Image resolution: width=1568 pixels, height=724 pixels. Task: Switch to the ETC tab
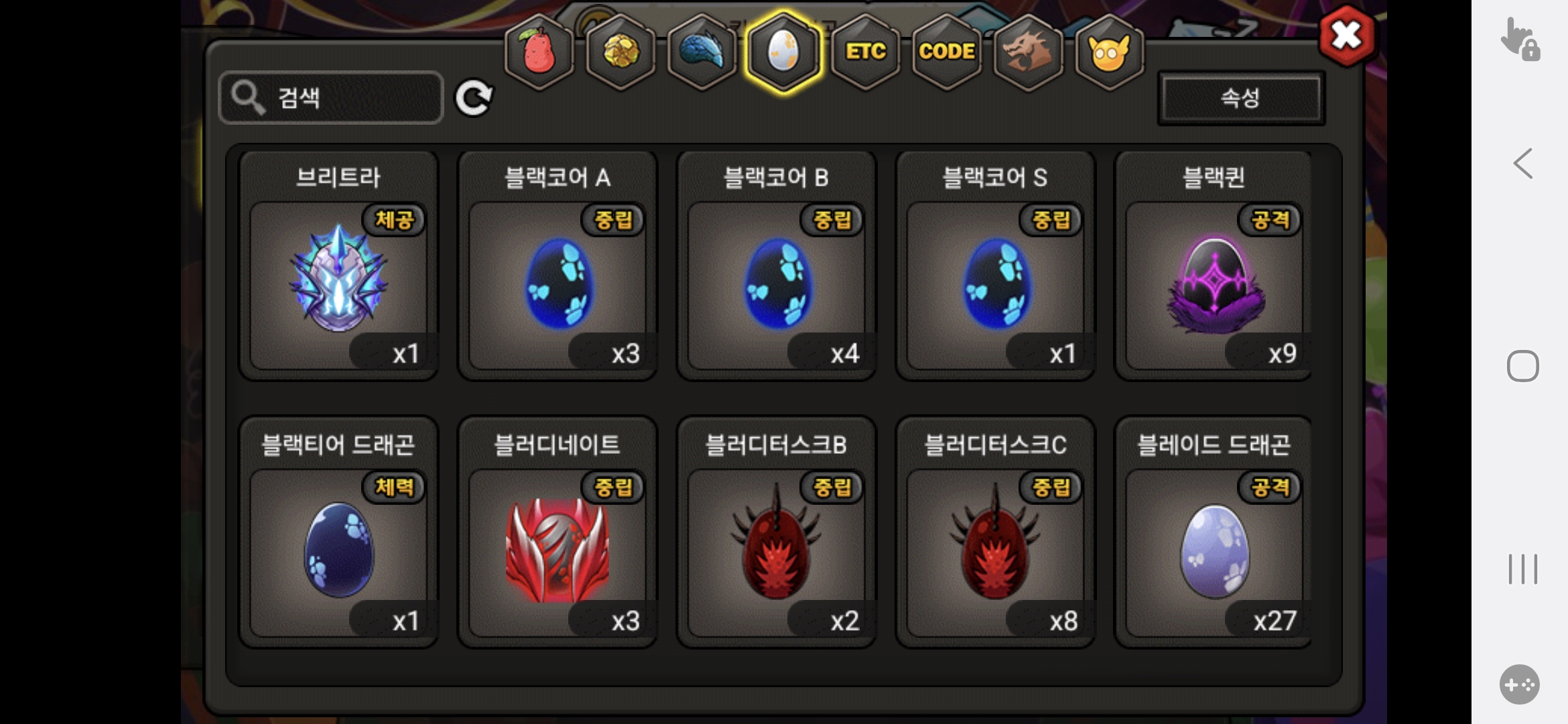[x=865, y=52]
